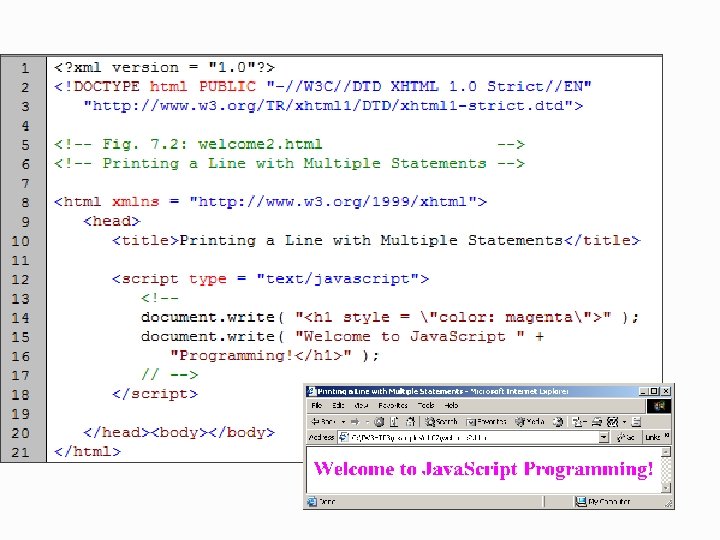
Task: Click the 'Welcome to JavaScript Programming!' heading
Action: point(483,469)
